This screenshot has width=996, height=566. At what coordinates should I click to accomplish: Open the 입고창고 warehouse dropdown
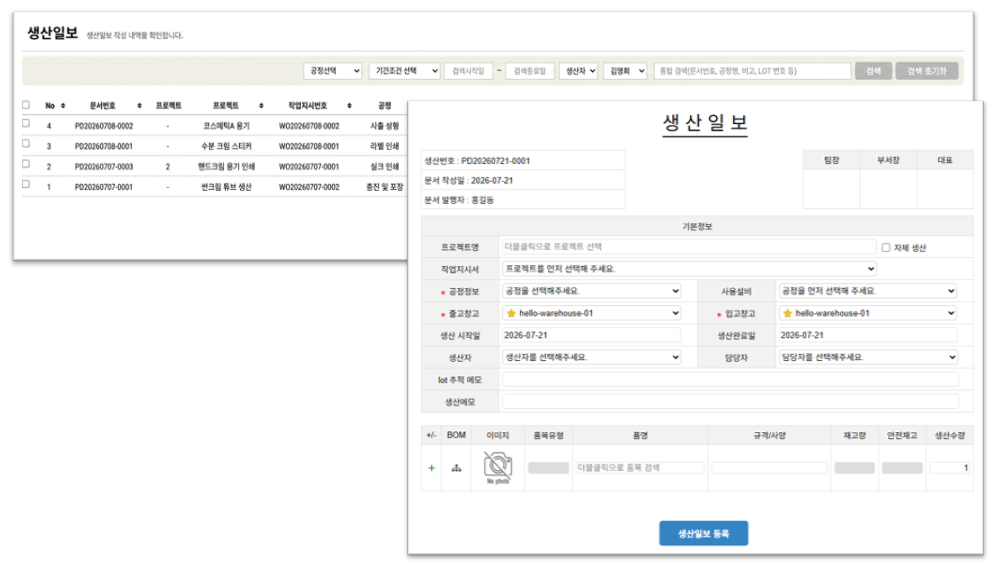pos(868,313)
